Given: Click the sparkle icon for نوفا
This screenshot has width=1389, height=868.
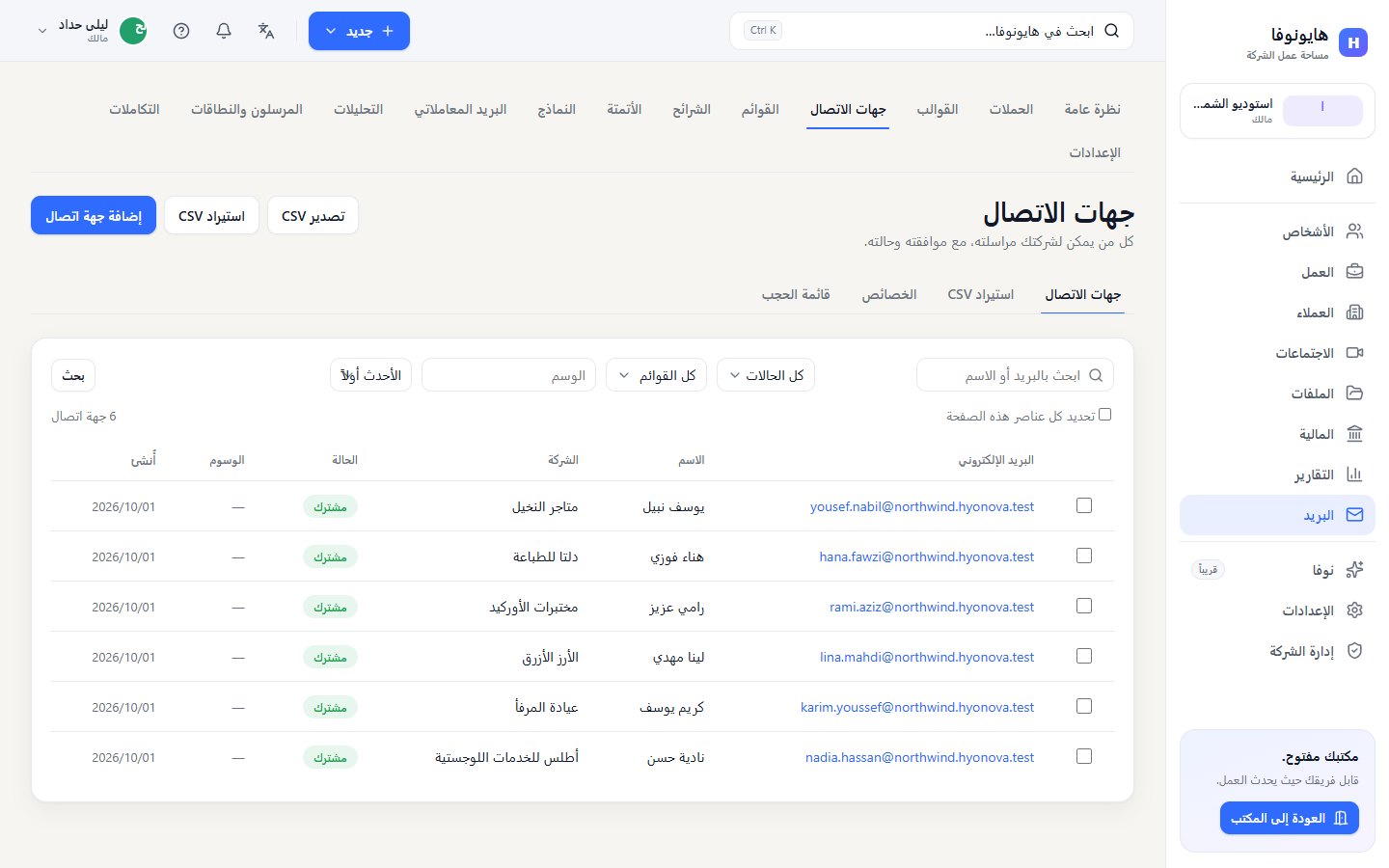Looking at the screenshot, I should (x=1354, y=570).
